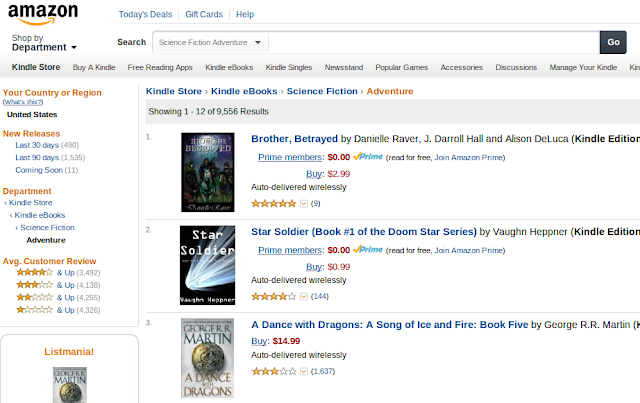Image resolution: width=640 pixels, height=403 pixels.
Task: Click the Prime logo beside Star Soldier
Action: pyautogui.click(x=368, y=249)
